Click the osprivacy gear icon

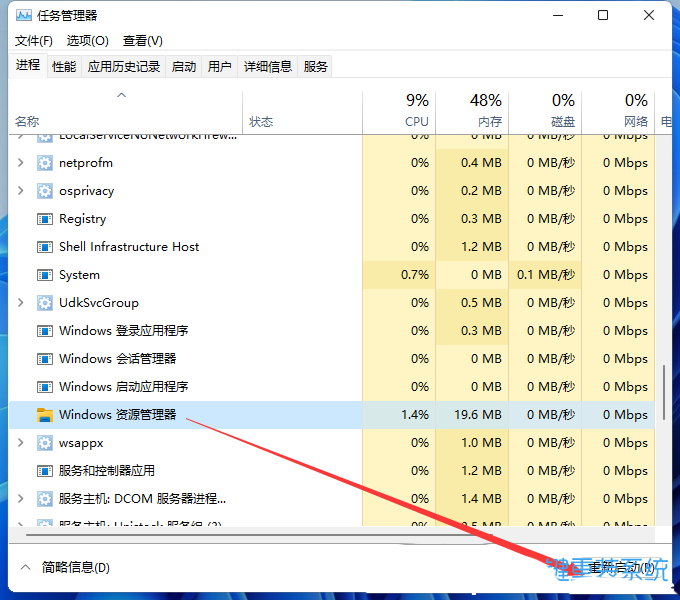pyautogui.click(x=45, y=191)
